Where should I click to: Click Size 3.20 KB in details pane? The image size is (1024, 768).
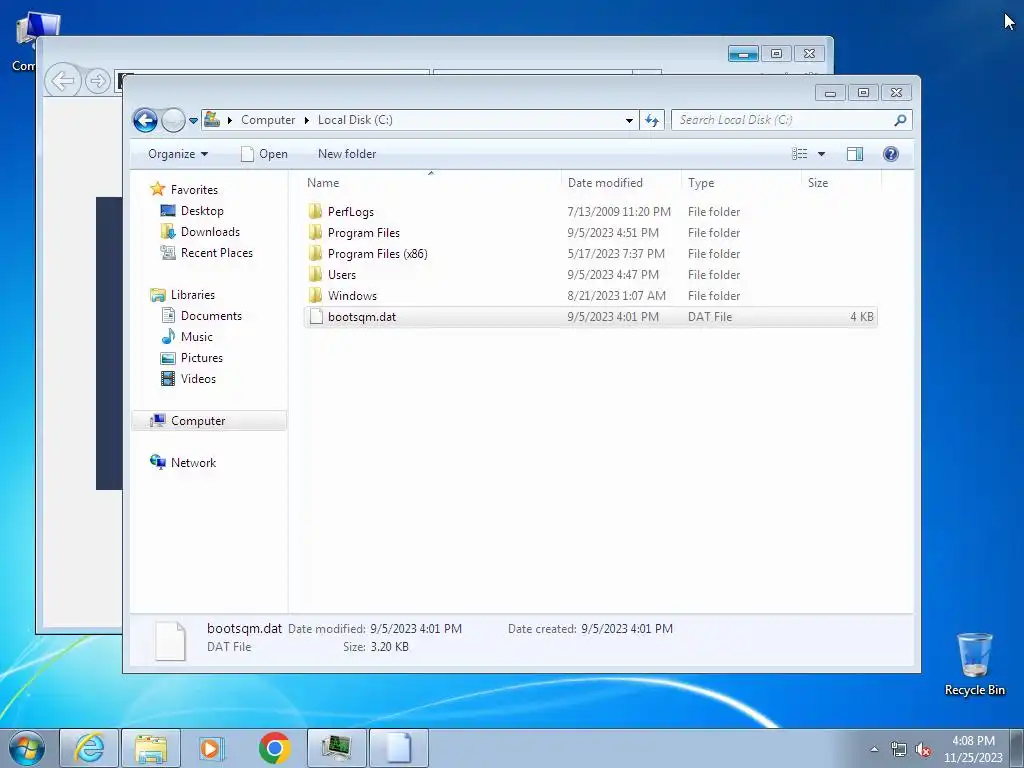coord(389,647)
